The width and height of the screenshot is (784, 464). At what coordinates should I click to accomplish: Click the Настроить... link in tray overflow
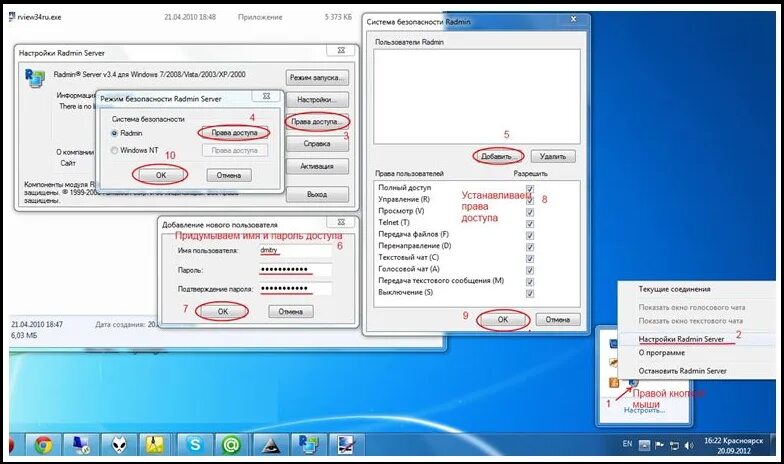(x=644, y=410)
